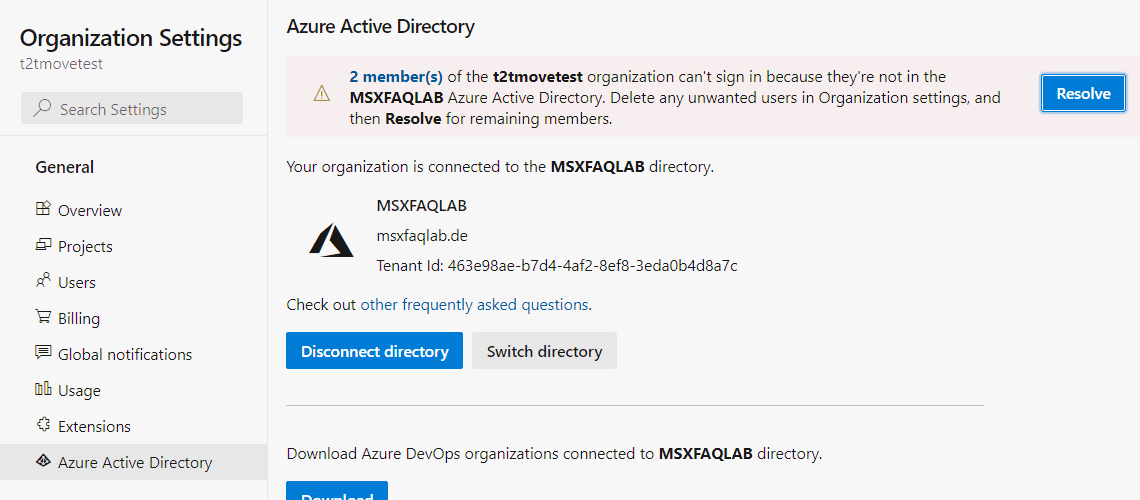Screen dimensions: 1140x500
Task: Open other frequently asked questions link
Action: point(474,305)
